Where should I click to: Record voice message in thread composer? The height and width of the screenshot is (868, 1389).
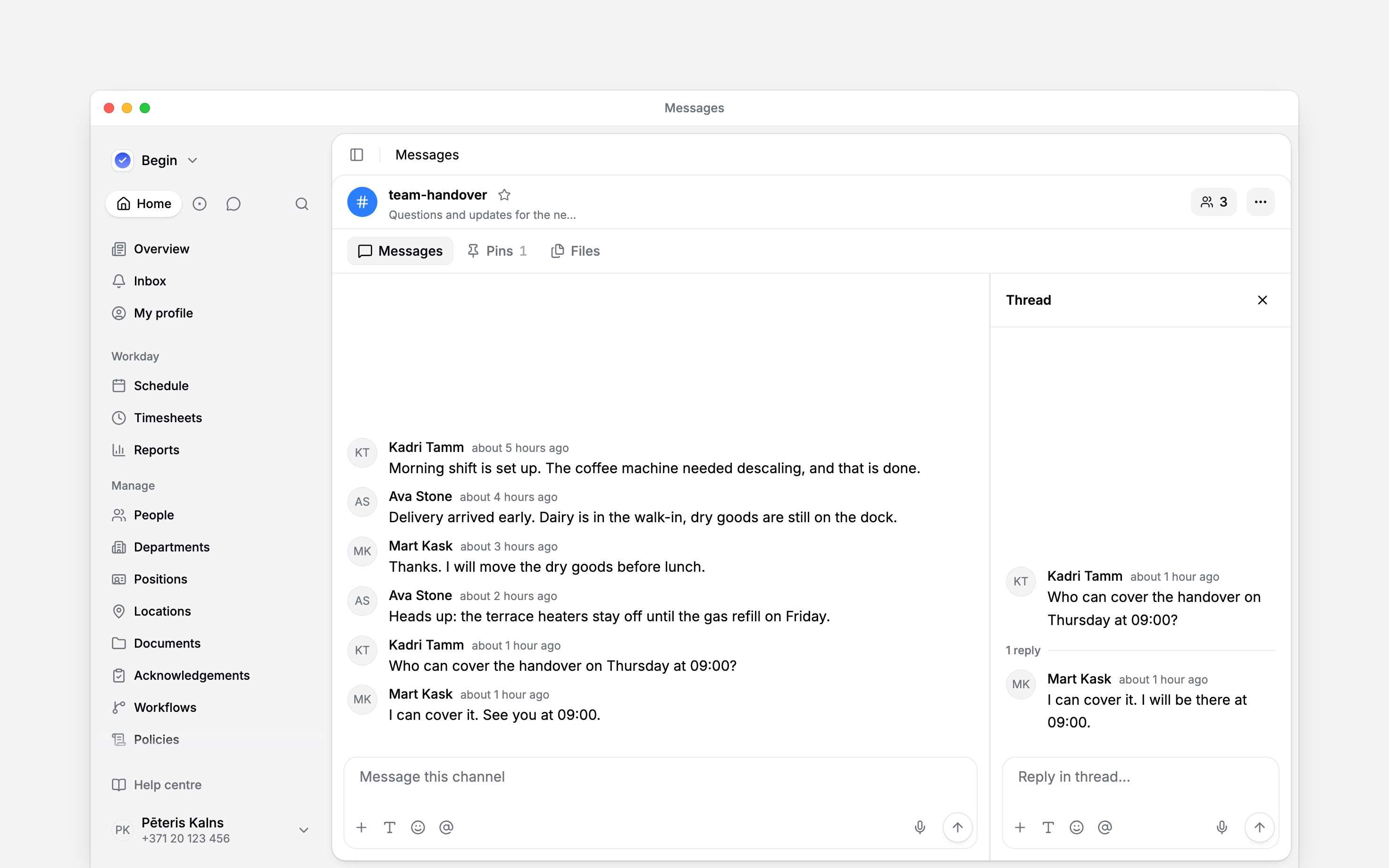1222,827
